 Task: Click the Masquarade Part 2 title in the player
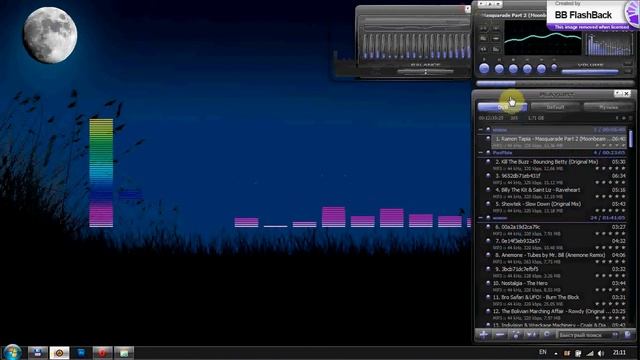(514, 15)
